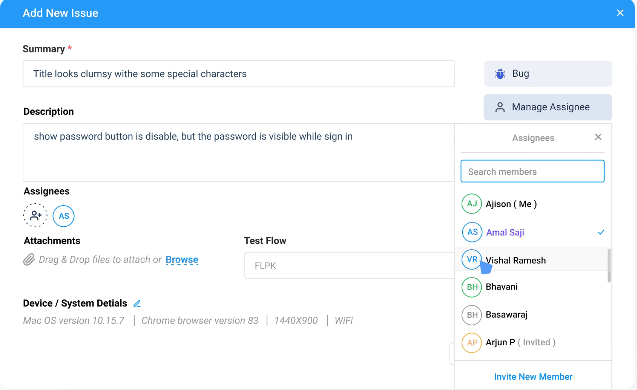Click the add assignee dashed icon
Screen dimensions: 637x390
click(35, 215)
